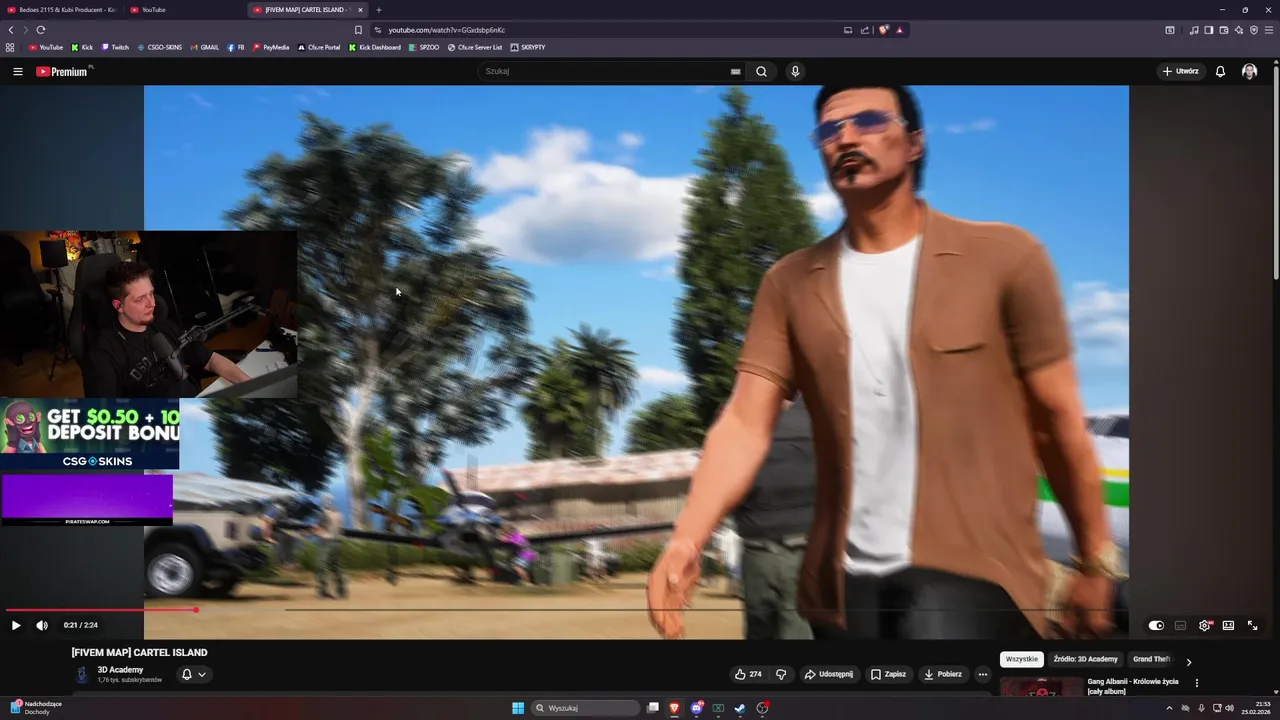Open the PayMedia bookmark
1280x720 pixels.
coord(271,47)
